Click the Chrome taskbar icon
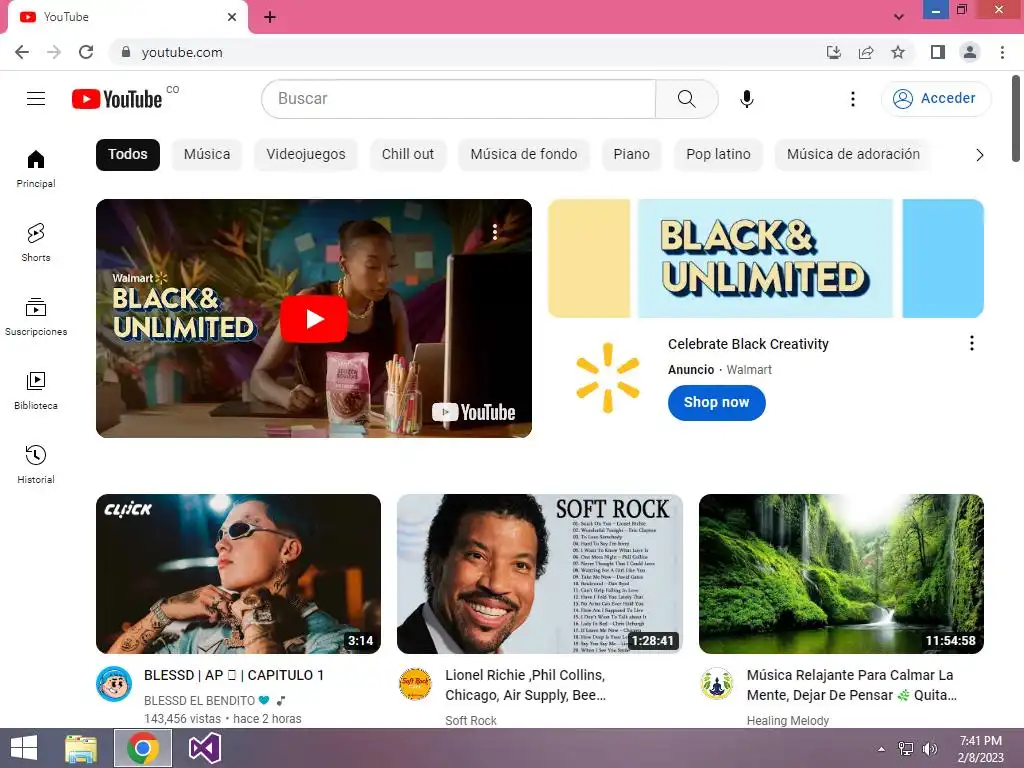Viewport: 1024px width, 768px height. click(143, 748)
